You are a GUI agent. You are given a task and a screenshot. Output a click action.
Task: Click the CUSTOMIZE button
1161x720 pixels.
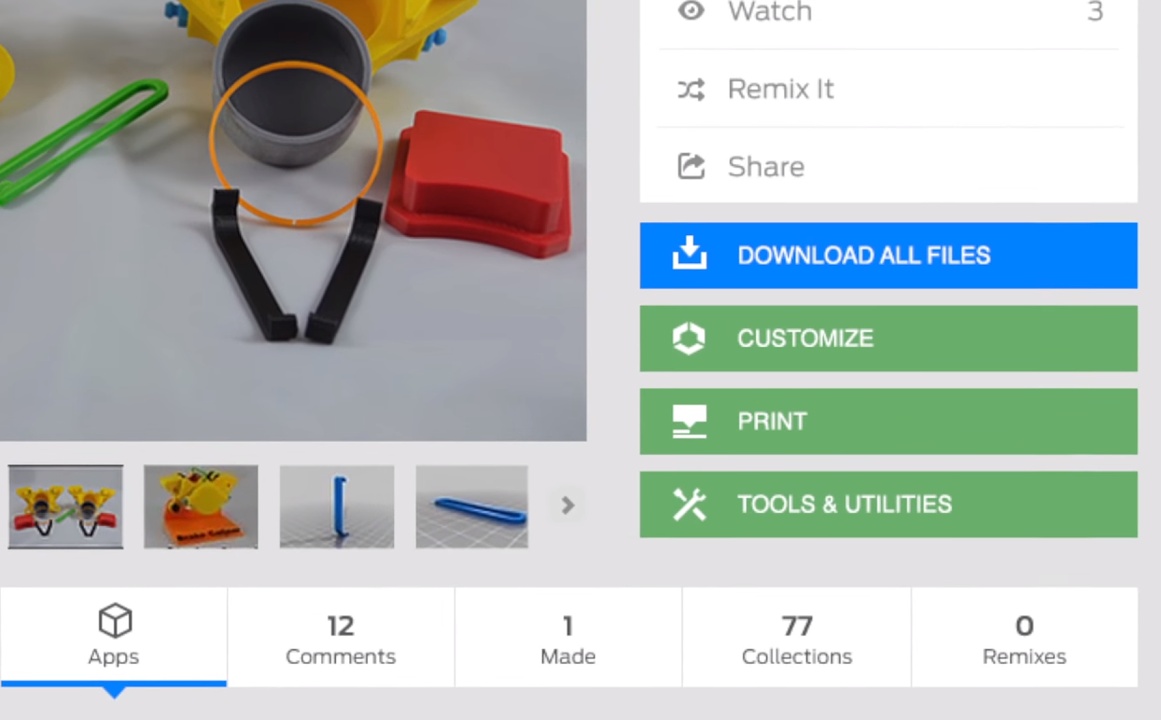[889, 339]
